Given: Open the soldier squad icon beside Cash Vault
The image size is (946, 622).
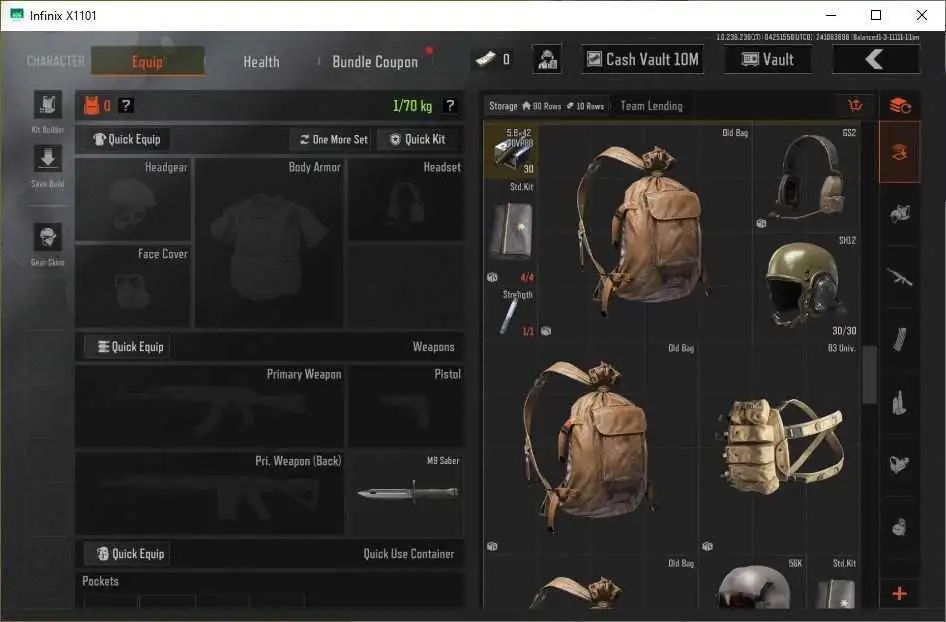Looking at the screenshot, I should point(547,59).
